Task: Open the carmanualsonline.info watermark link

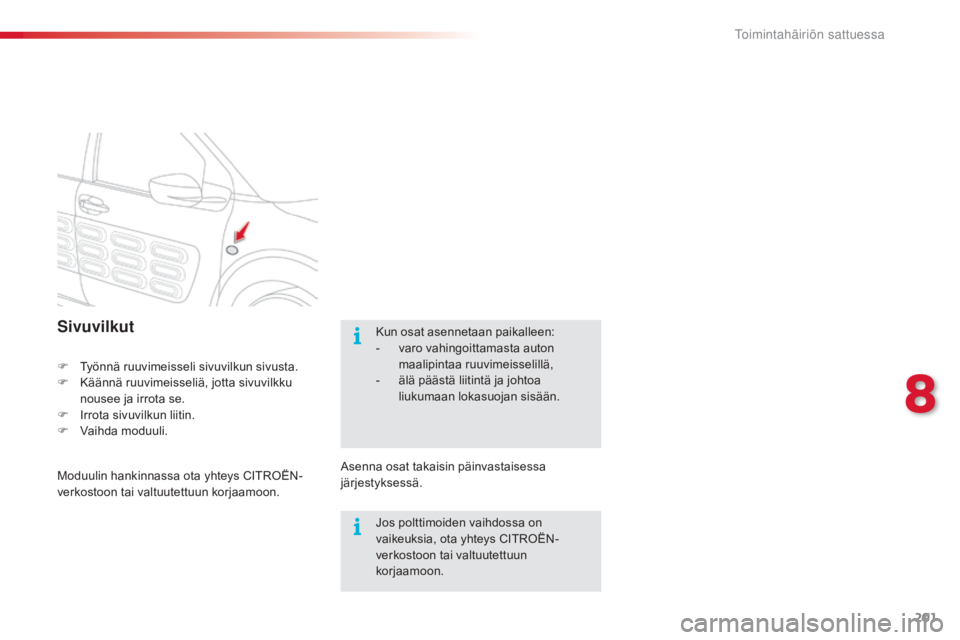Action: pos(812,623)
